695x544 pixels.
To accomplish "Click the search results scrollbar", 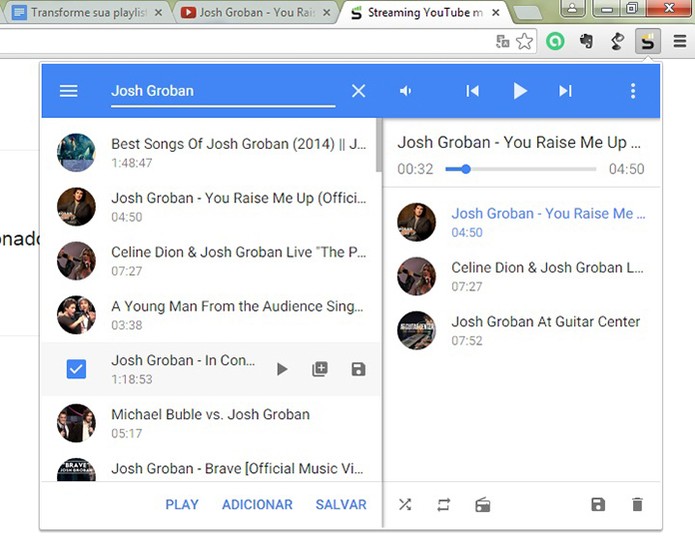I will [x=379, y=145].
